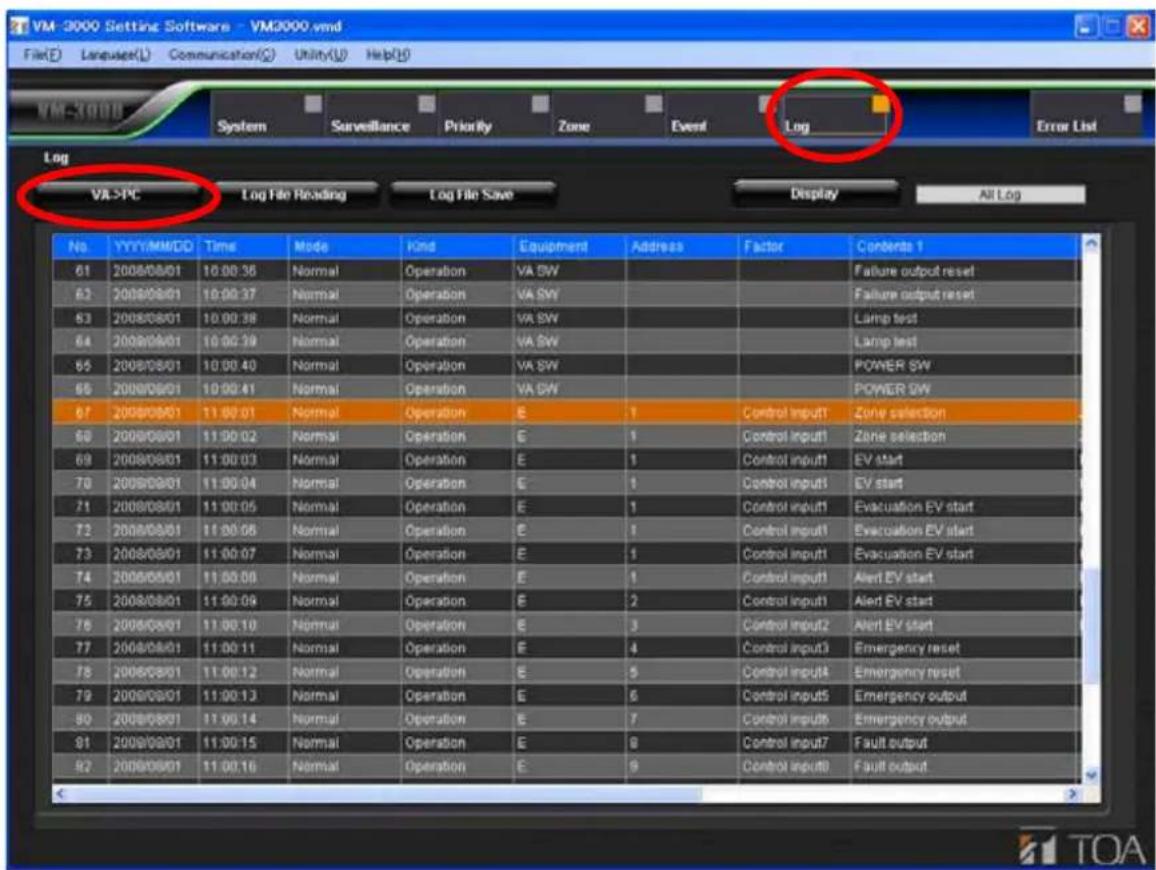The image size is (1156, 870).
Task: Switch to the Priority tab
Action: pos(495,114)
